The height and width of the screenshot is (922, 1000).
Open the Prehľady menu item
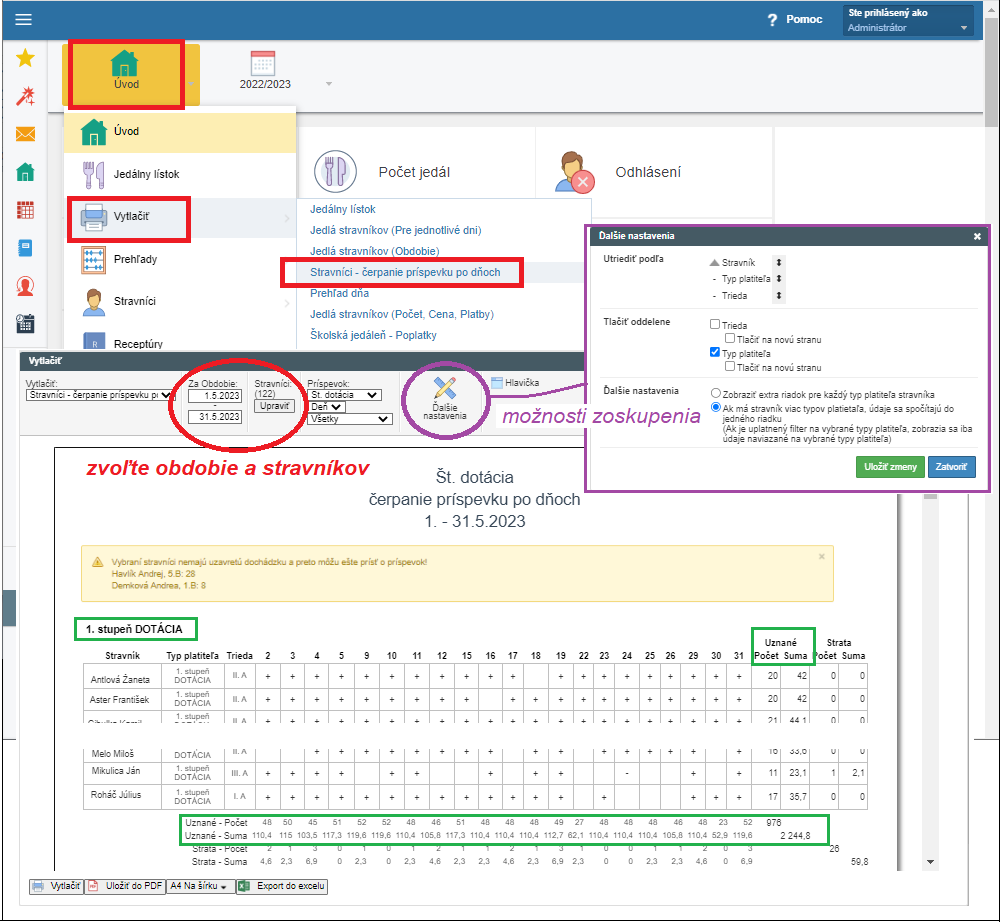tap(180, 260)
